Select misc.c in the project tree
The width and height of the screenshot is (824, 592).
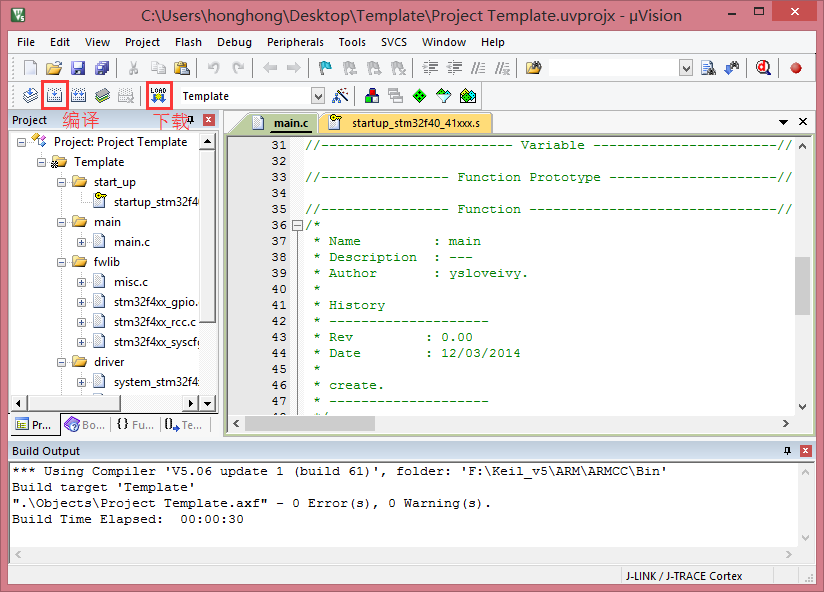click(130, 282)
